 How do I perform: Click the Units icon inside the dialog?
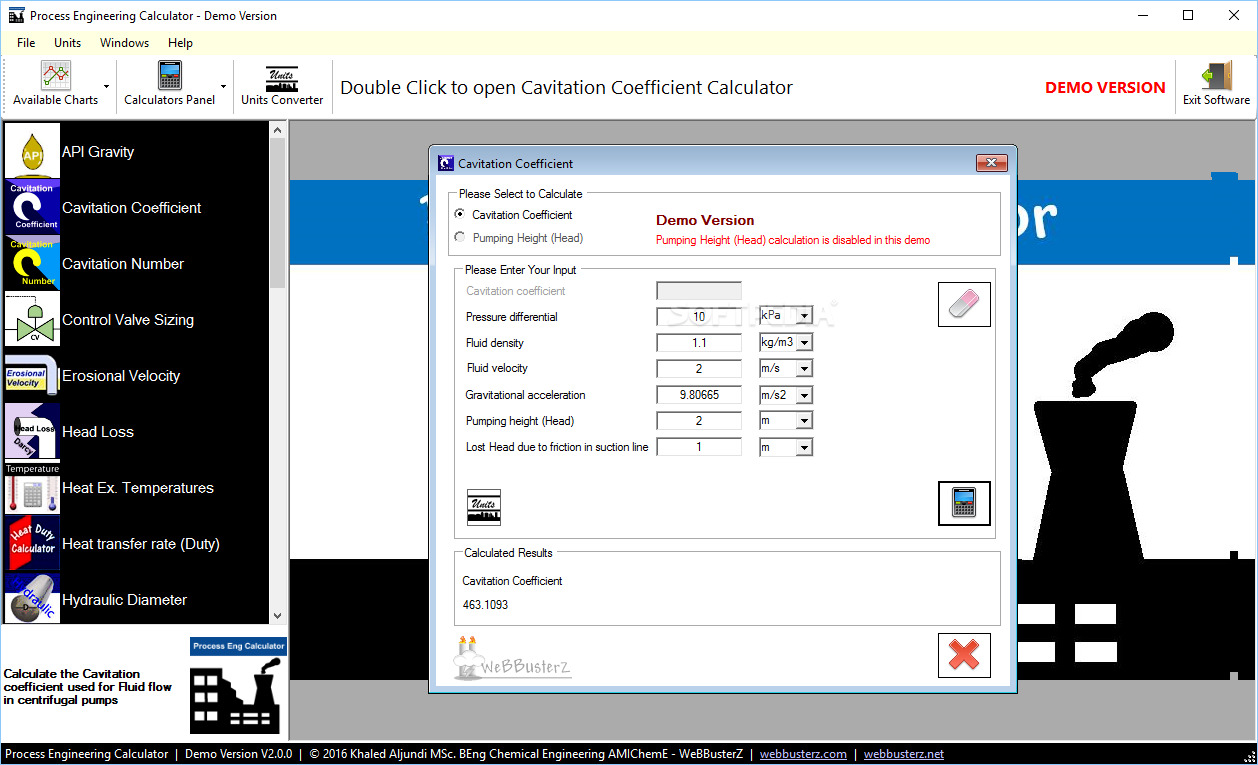[484, 506]
